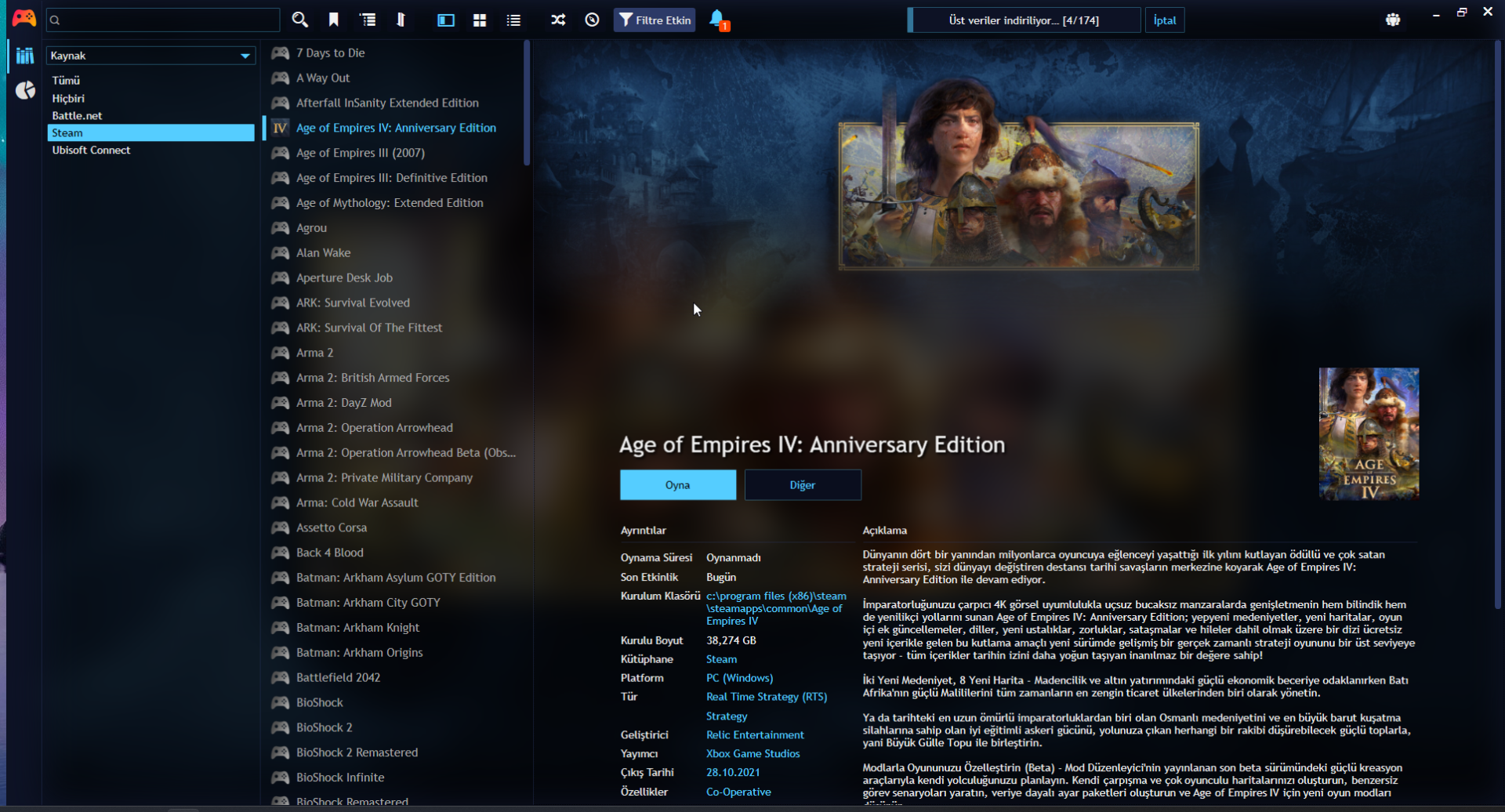Click the game list vertical scrollbar
Image resolution: width=1505 pixels, height=812 pixels.
527,103
